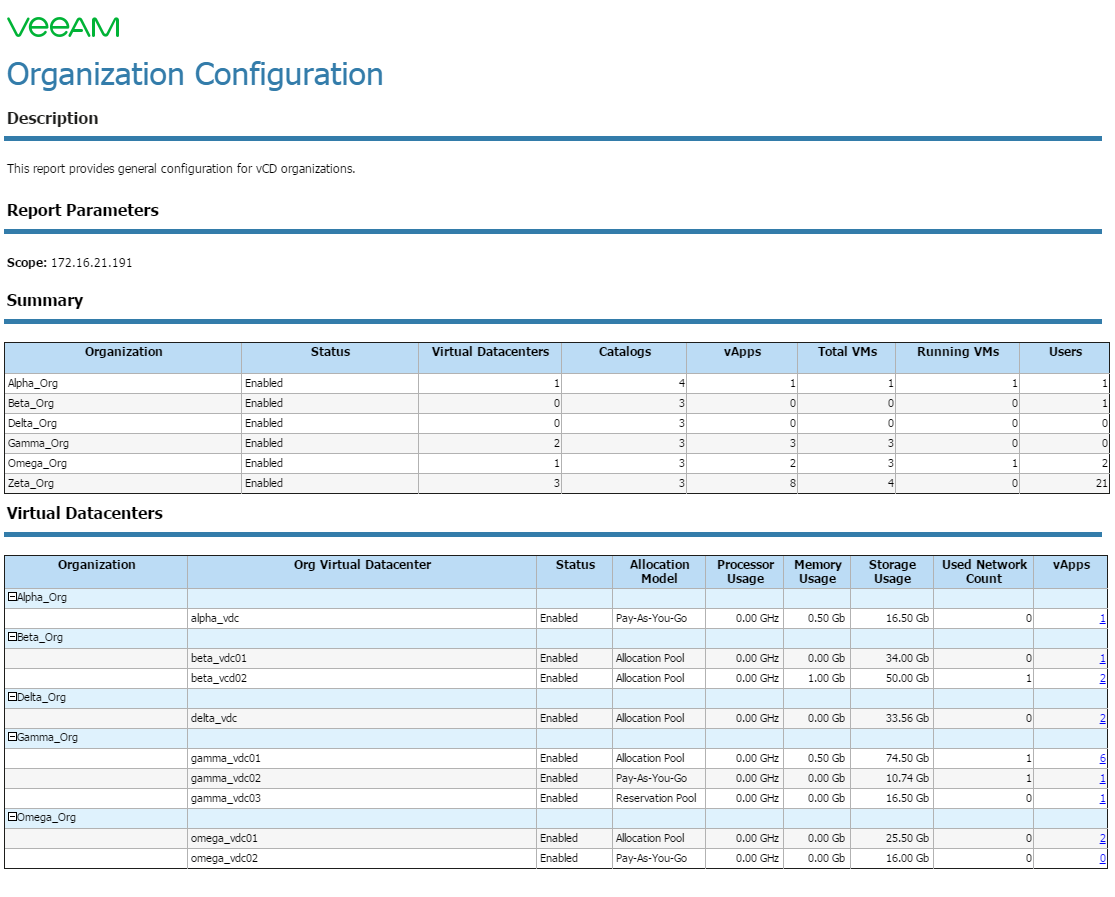The image size is (1115, 897).
Task: Select the gamma_vdc01 datacenter name
Action: coord(225,758)
